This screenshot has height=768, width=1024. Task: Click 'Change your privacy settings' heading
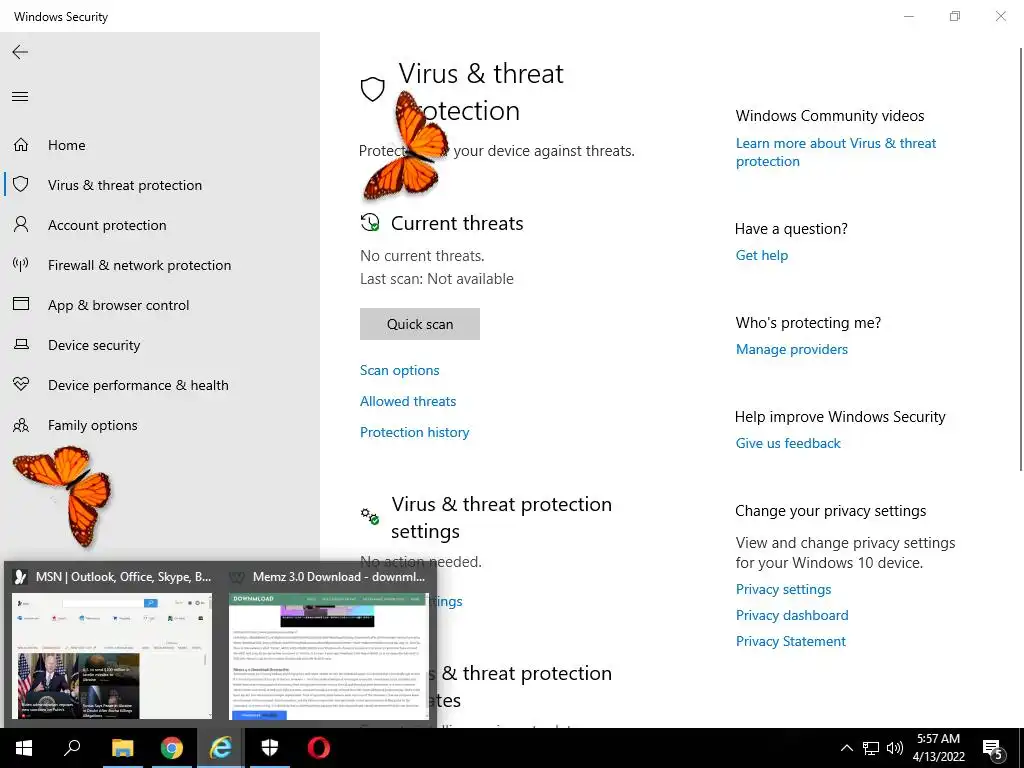coord(831,511)
